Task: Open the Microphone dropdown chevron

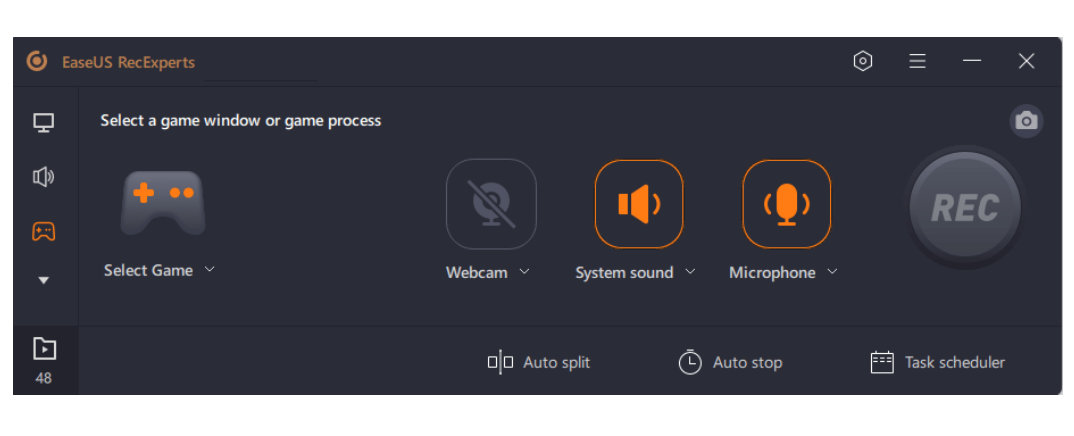Action: (832, 271)
